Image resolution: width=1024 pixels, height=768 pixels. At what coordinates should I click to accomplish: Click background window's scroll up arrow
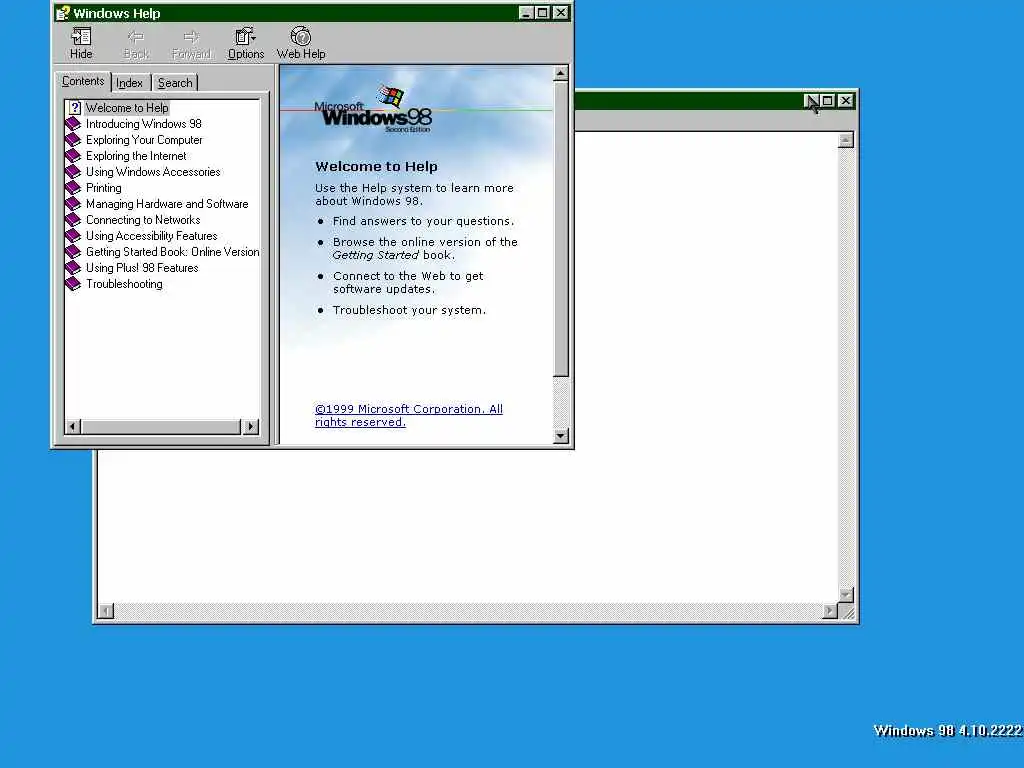(846, 140)
